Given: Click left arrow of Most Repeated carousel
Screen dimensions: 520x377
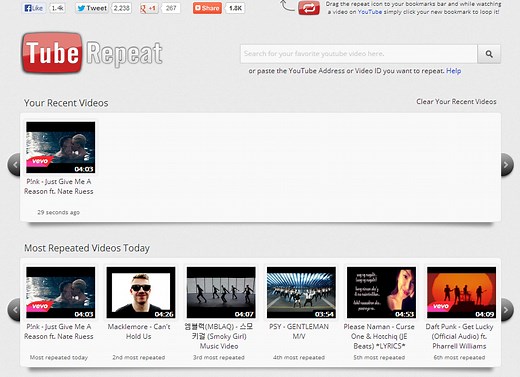Looking at the screenshot, I should tap(14, 310).
